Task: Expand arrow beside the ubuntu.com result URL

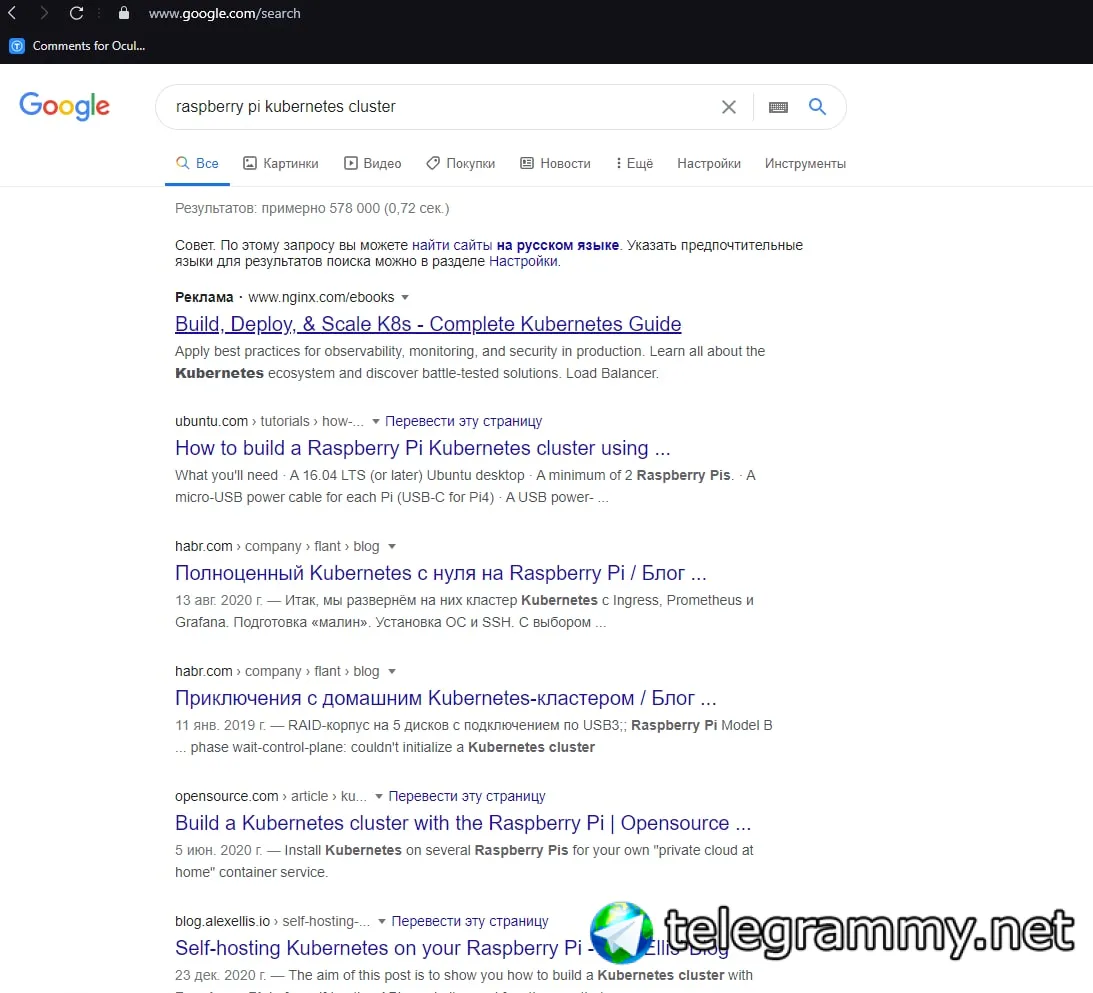Action: pyautogui.click(x=376, y=422)
